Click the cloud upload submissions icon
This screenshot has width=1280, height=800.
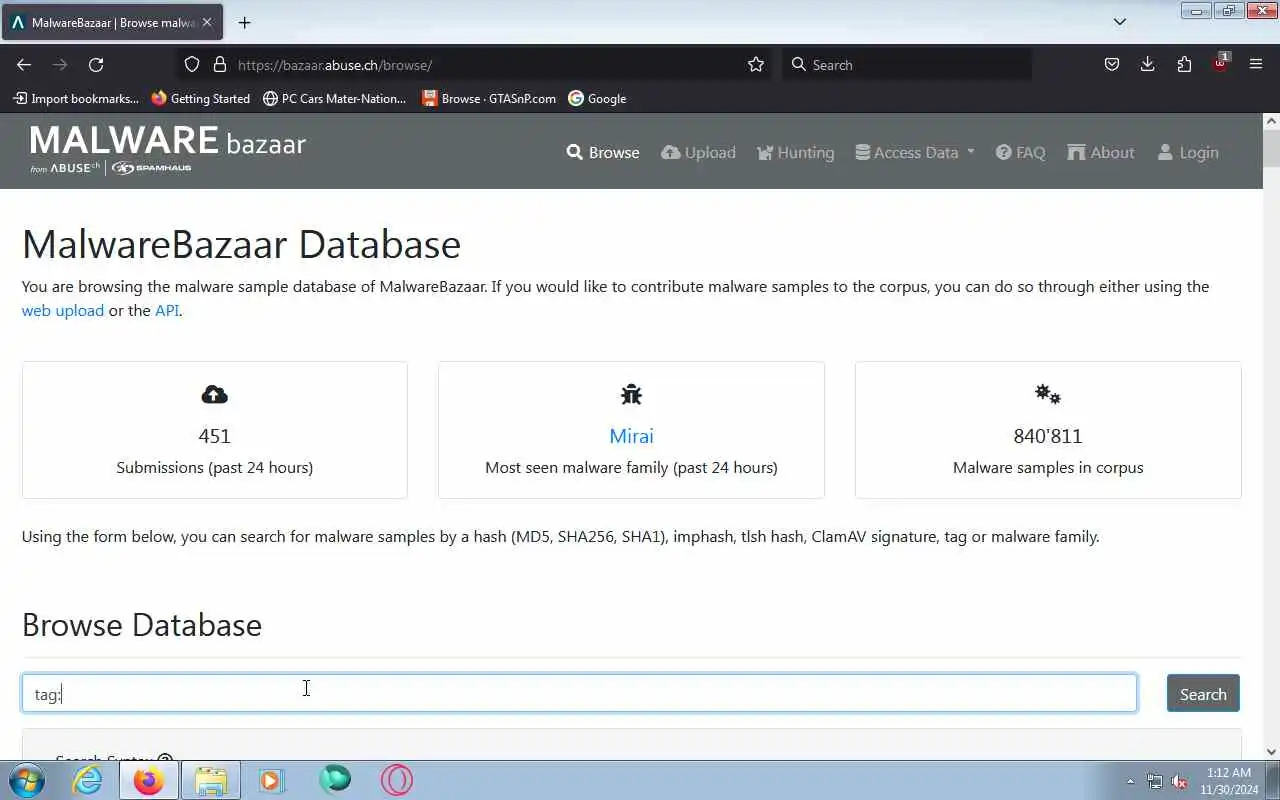[214, 395]
